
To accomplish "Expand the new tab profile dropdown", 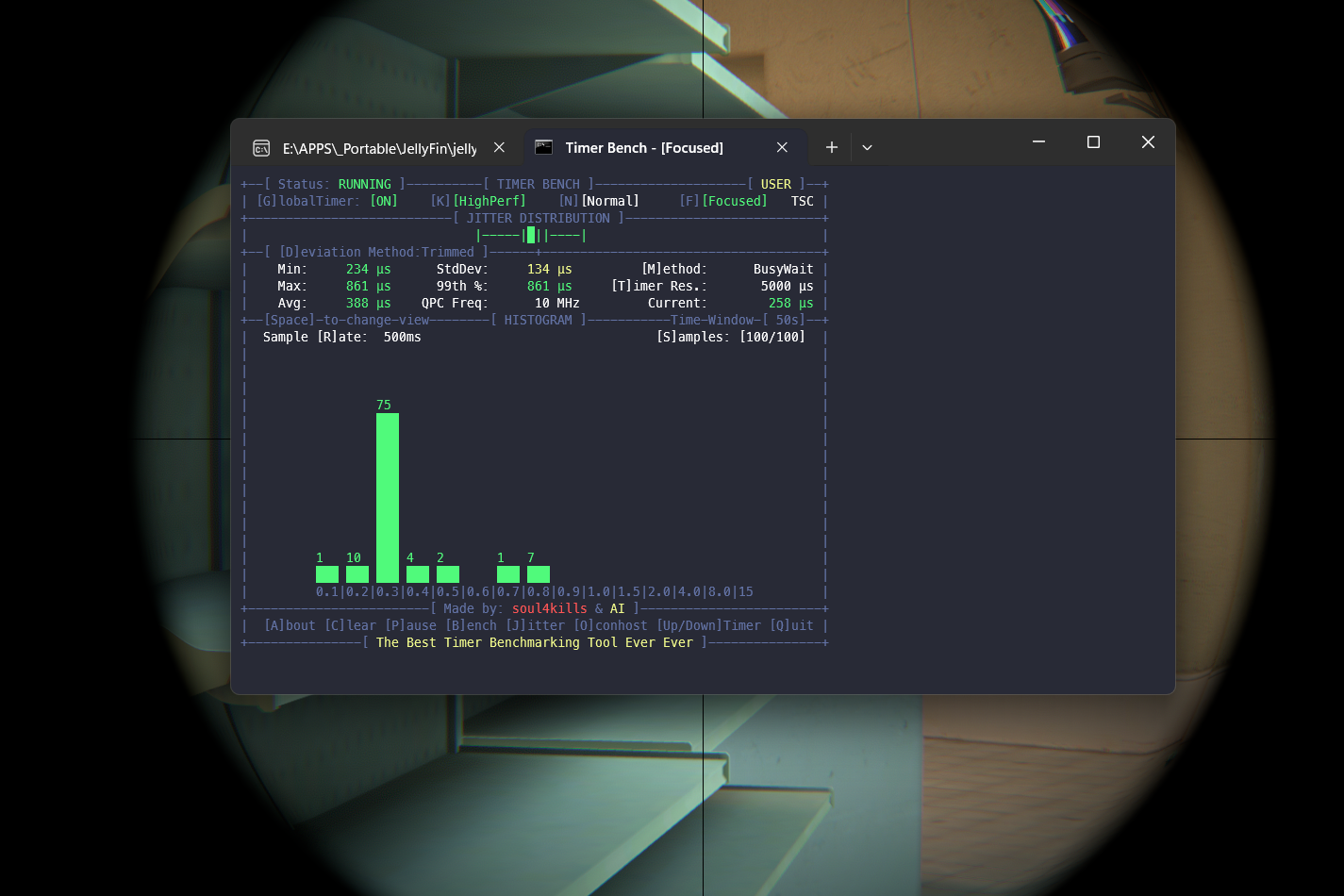I will [x=867, y=147].
